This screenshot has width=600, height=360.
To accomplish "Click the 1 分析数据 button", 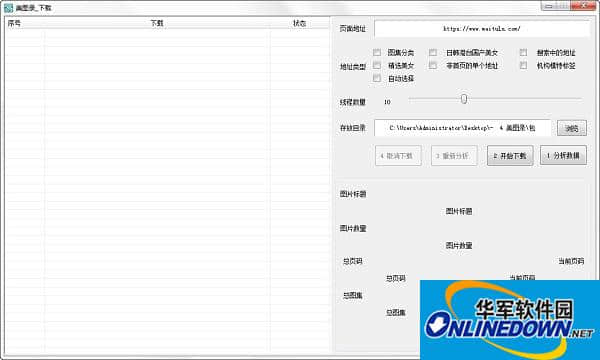I will tap(563, 155).
